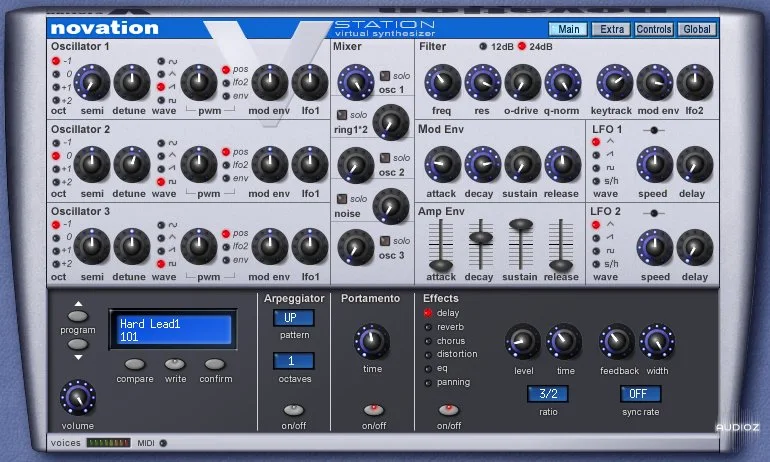Click the Effects feedback knob
Viewport: 770px width, 462px height.
pos(616,341)
